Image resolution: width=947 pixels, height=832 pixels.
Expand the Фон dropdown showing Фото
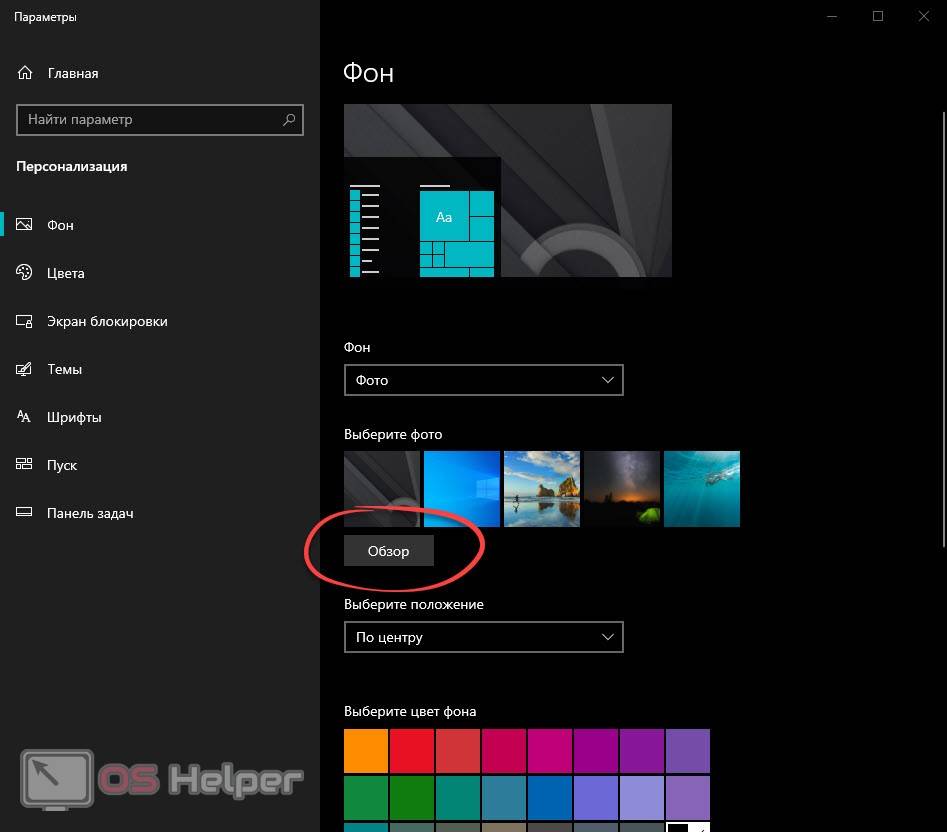pos(483,380)
